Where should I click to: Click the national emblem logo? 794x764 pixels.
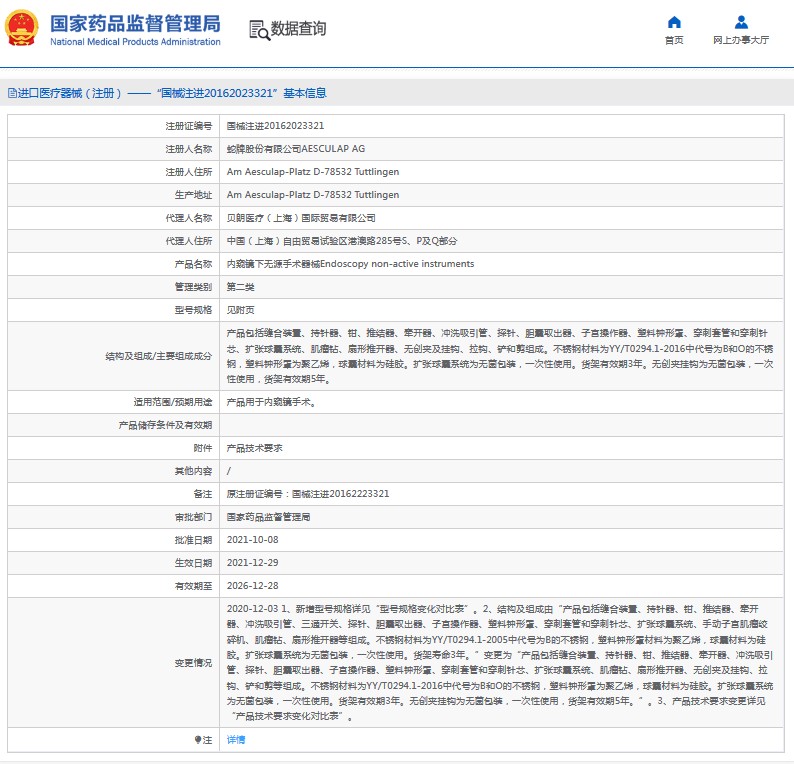click(21, 28)
